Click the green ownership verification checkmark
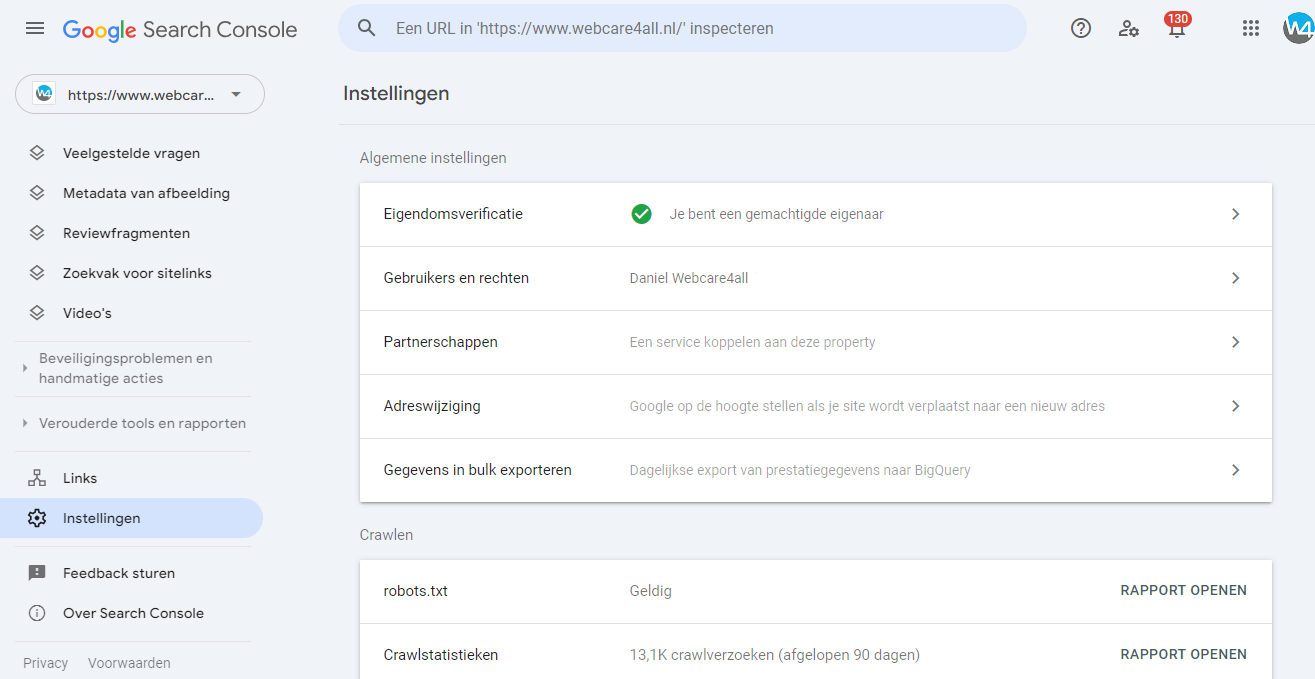Image resolution: width=1315 pixels, height=679 pixels. pos(641,214)
